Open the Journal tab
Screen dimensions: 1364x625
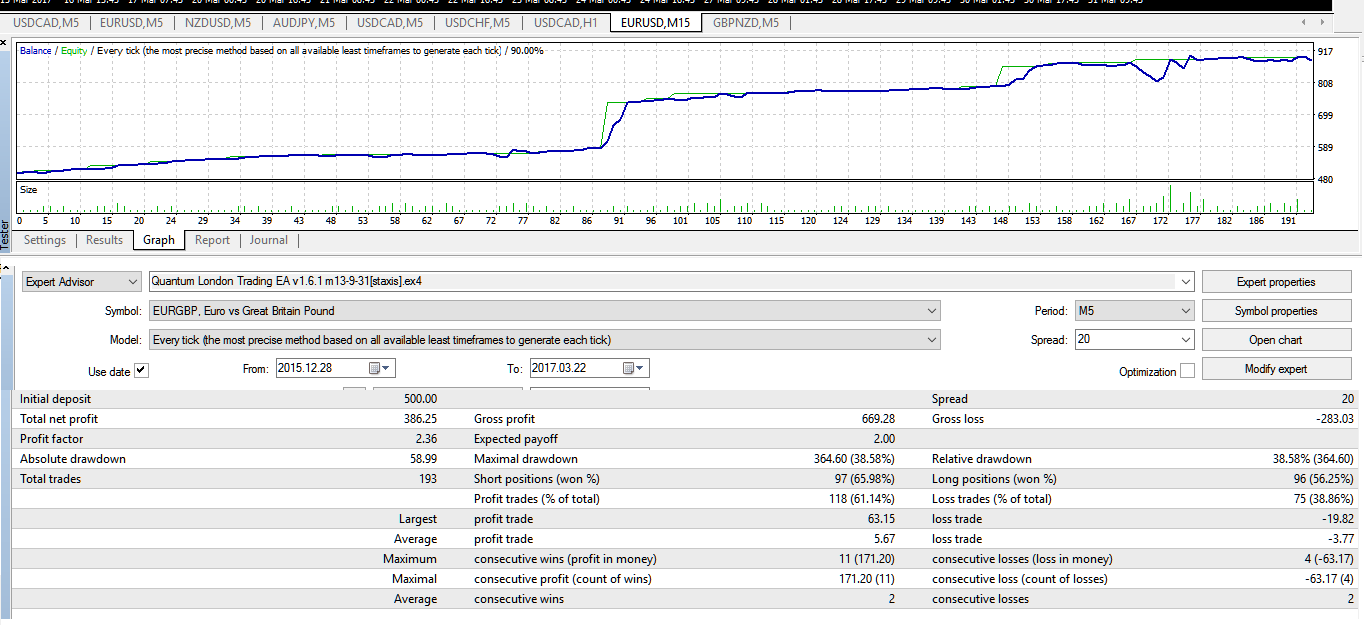click(x=269, y=240)
